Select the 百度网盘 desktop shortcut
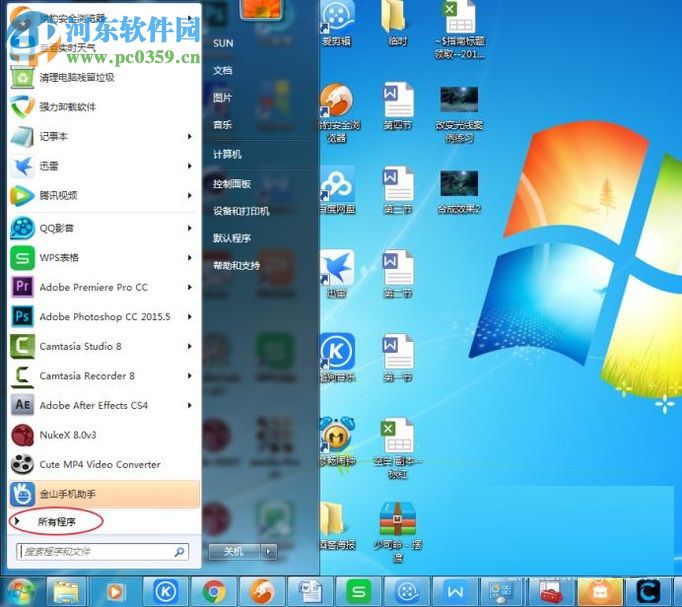682x607 pixels. tap(337, 192)
